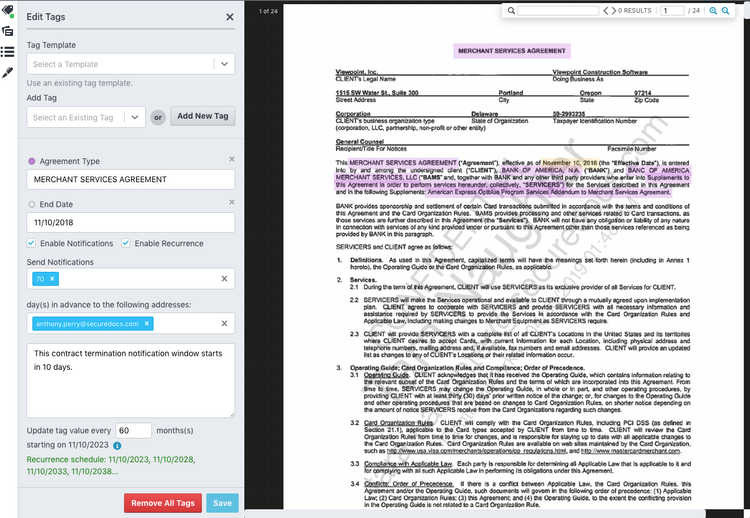Open the Select an Existing Tag dropdown
Screen dimensions: 750x518
coord(86,117)
